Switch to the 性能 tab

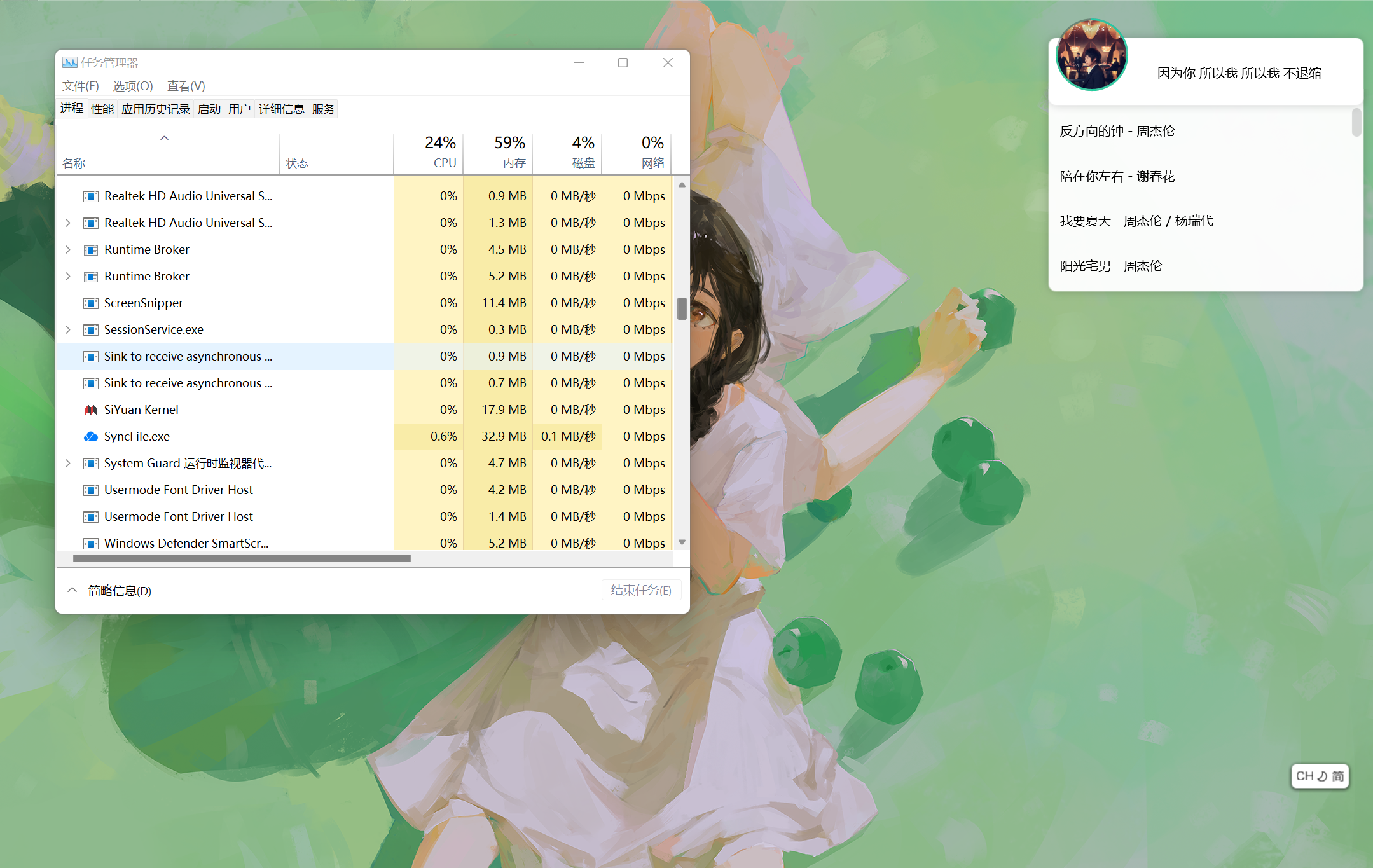click(102, 109)
